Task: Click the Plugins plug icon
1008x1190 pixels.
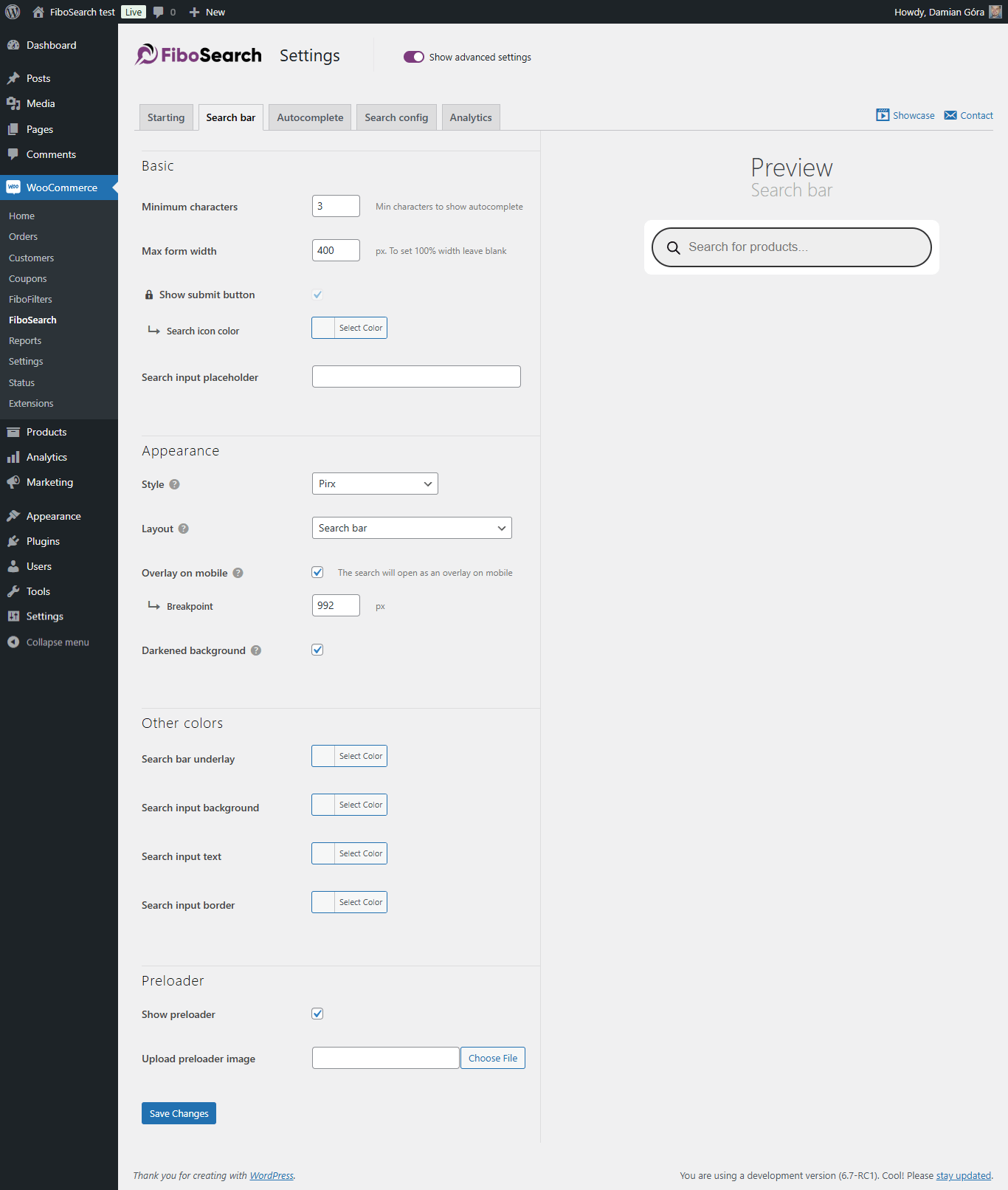Action: [x=13, y=541]
